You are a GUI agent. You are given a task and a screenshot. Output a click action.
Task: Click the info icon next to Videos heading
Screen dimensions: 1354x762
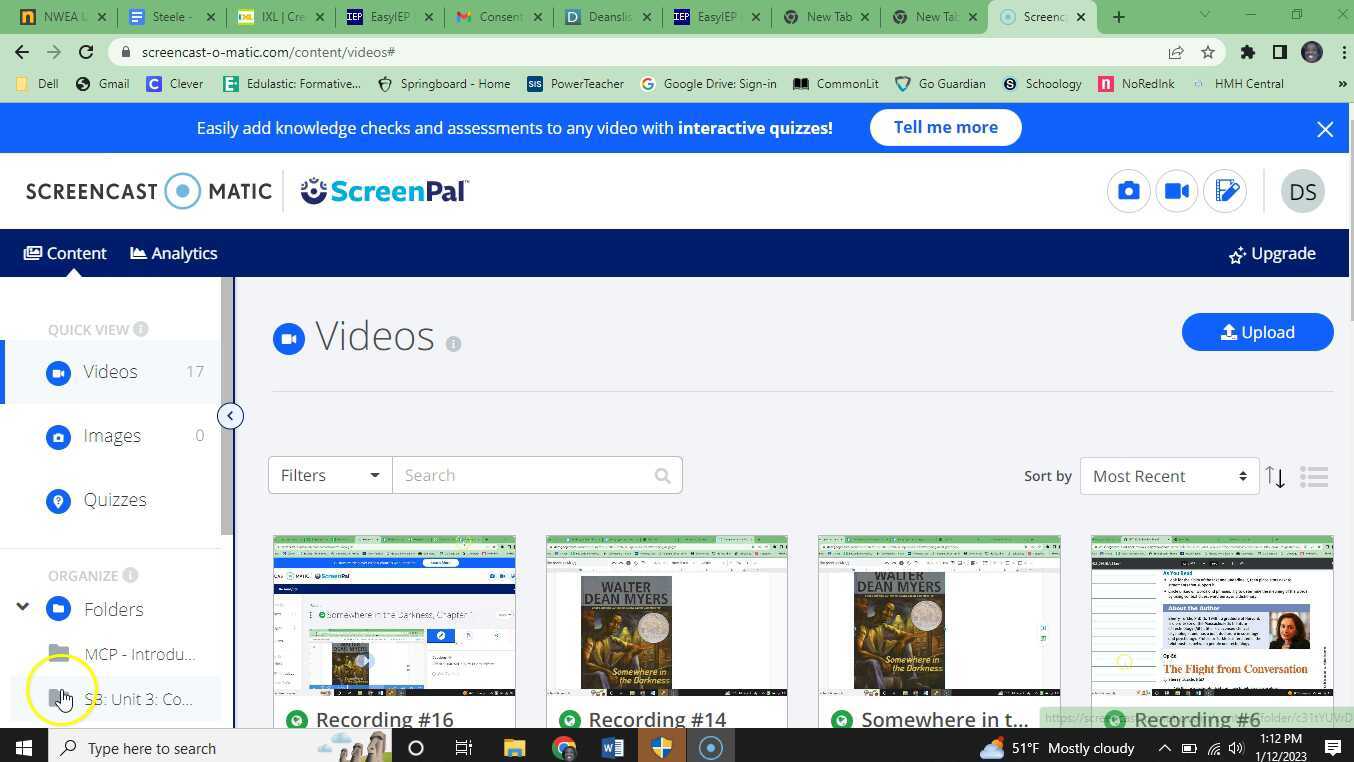click(x=453, y=344)
